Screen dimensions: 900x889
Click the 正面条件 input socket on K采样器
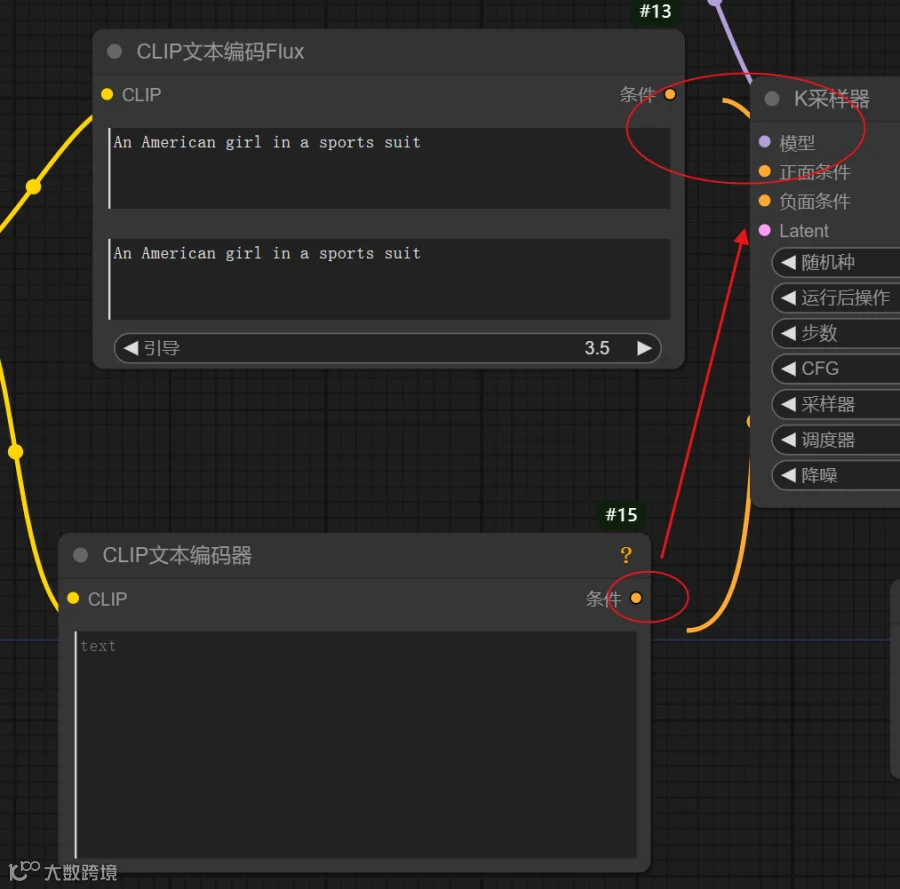click(765, 171)
